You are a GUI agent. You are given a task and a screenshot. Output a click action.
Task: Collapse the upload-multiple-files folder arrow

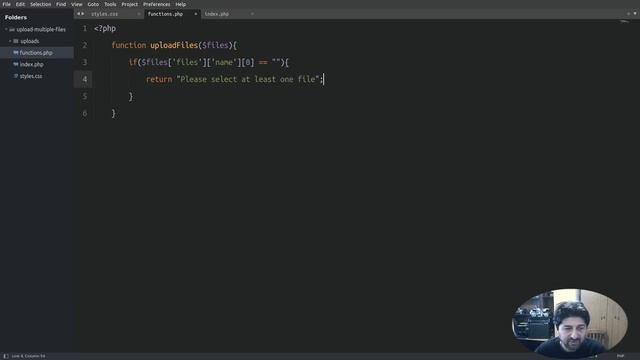pos(6,29)
